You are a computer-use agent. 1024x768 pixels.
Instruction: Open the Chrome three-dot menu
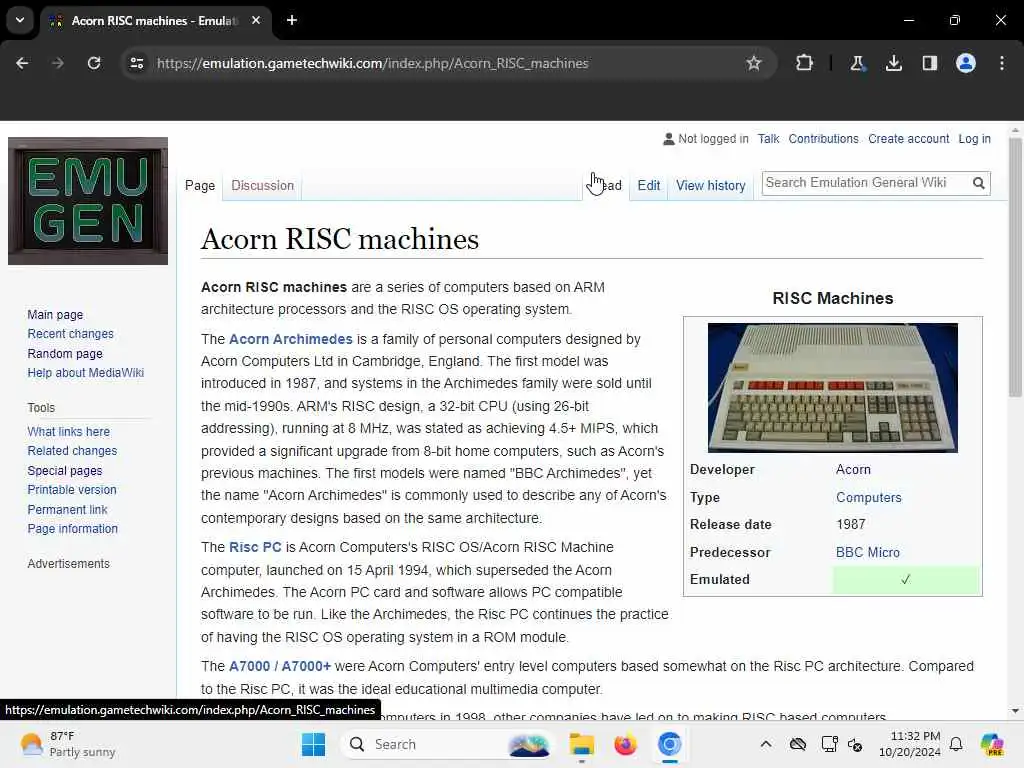point(1002,63)
